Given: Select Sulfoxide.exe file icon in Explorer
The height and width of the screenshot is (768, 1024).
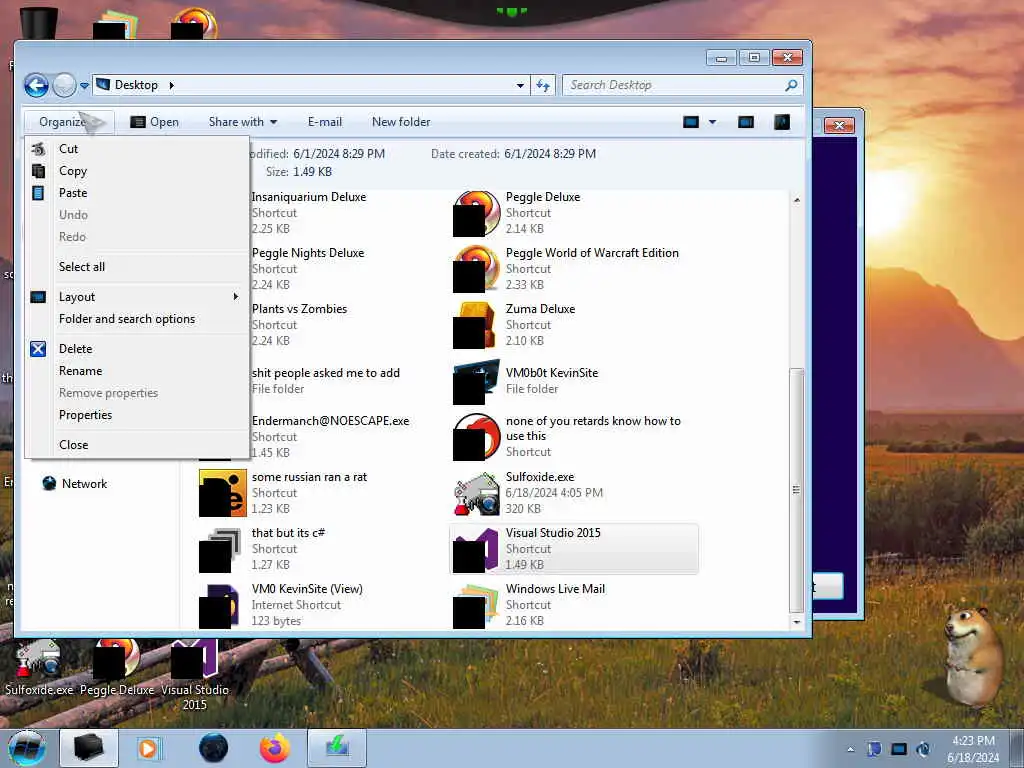Looking at the screenshot, I should (477, 493).
